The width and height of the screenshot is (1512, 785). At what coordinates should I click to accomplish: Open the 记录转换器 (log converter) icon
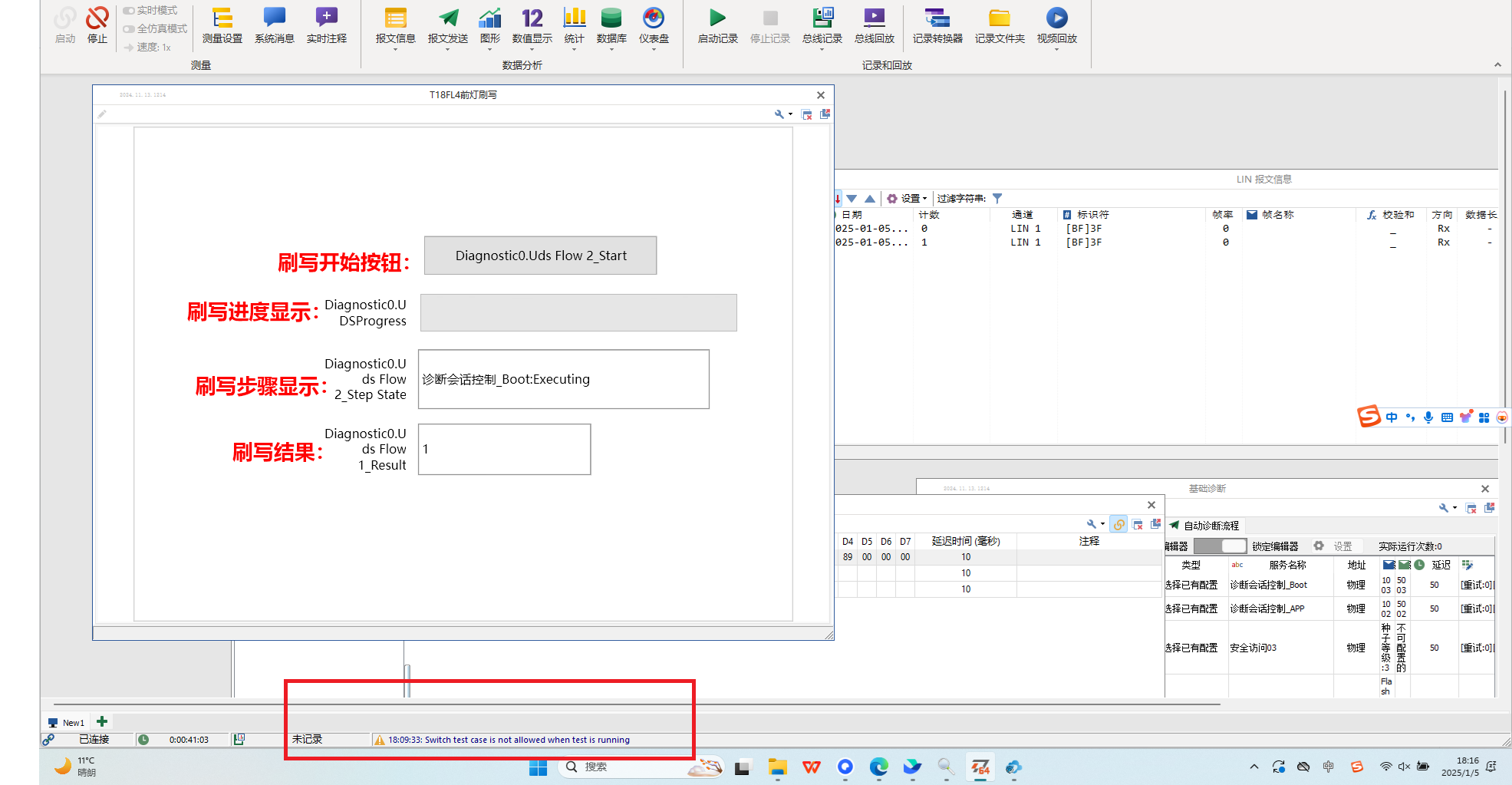937,18
